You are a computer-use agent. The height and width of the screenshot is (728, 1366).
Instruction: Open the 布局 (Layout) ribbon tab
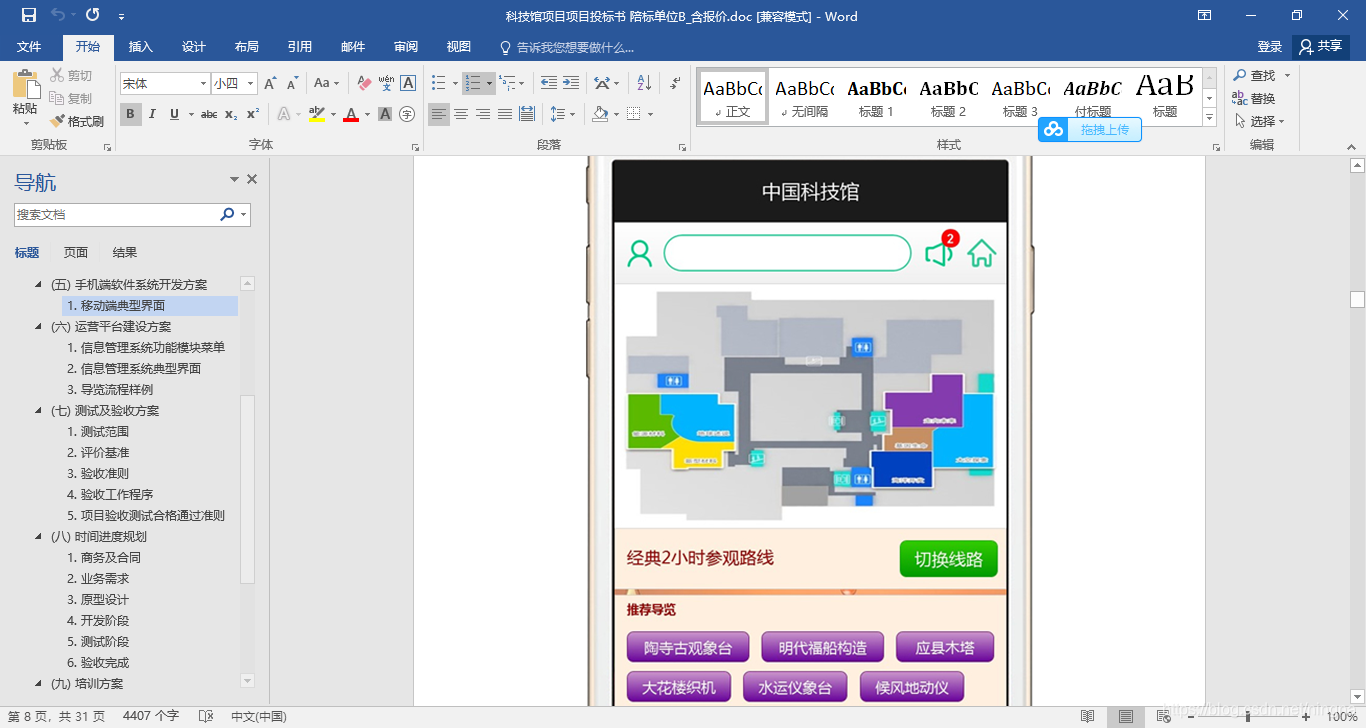pos(247,47)
